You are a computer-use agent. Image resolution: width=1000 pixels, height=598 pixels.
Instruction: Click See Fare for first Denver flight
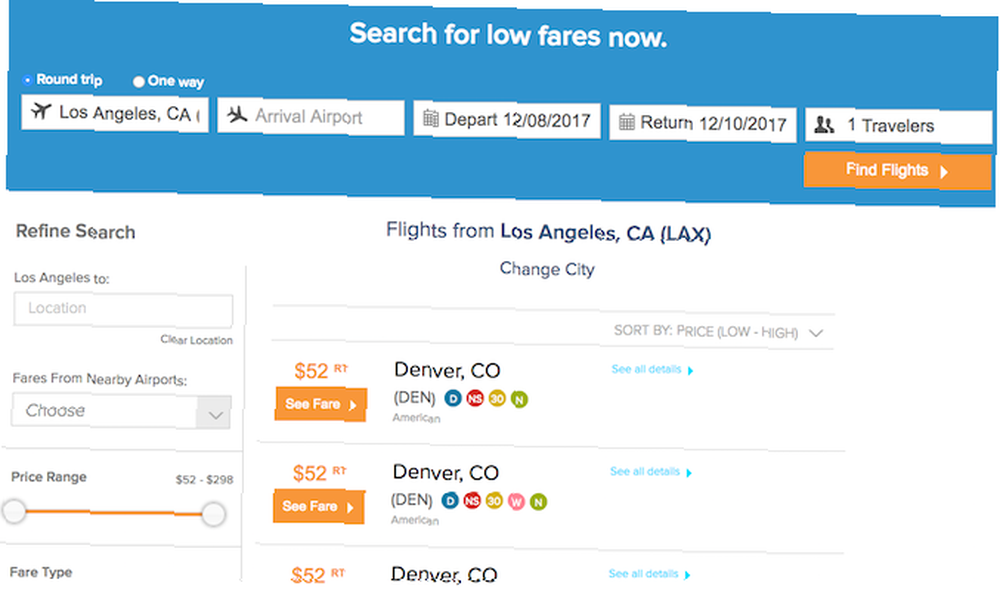click(321, 404)
